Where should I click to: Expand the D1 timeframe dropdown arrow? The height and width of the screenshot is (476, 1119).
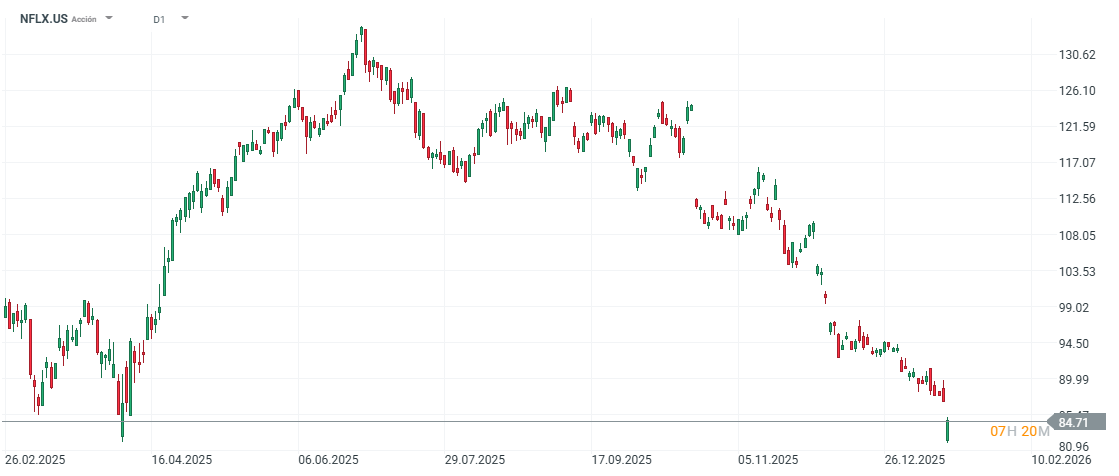184,19
